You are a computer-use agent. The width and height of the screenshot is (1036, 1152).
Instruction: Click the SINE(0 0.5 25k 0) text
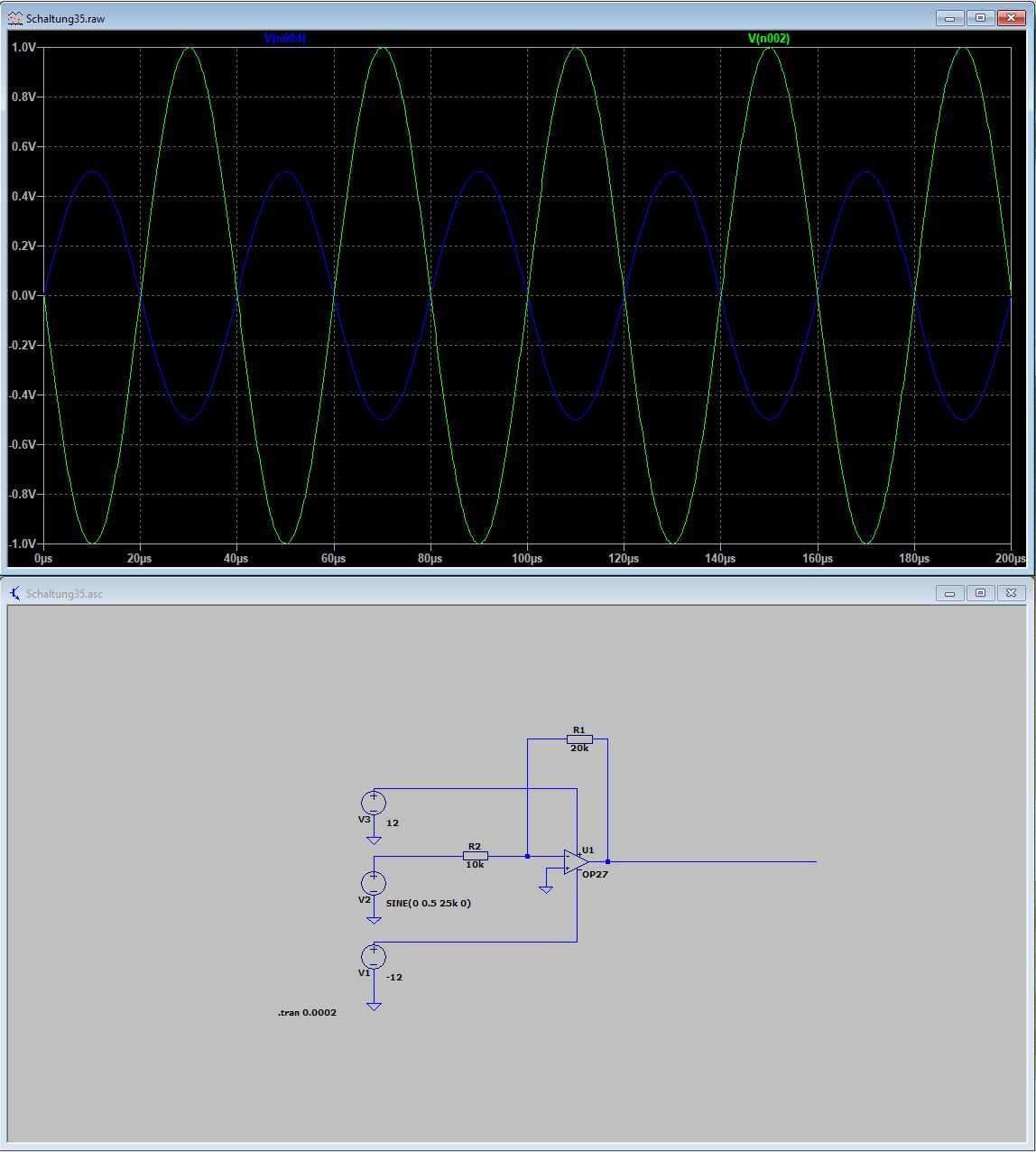[x=429, y=903]
